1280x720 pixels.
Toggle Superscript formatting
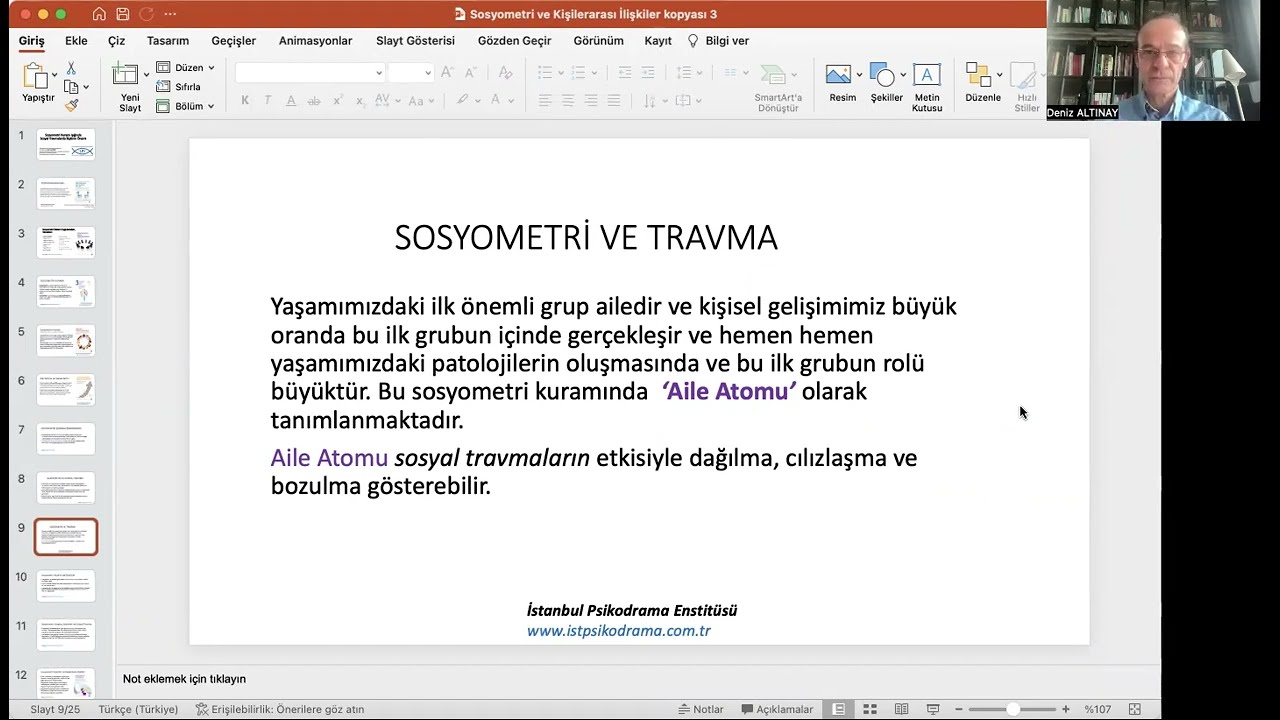338,101
